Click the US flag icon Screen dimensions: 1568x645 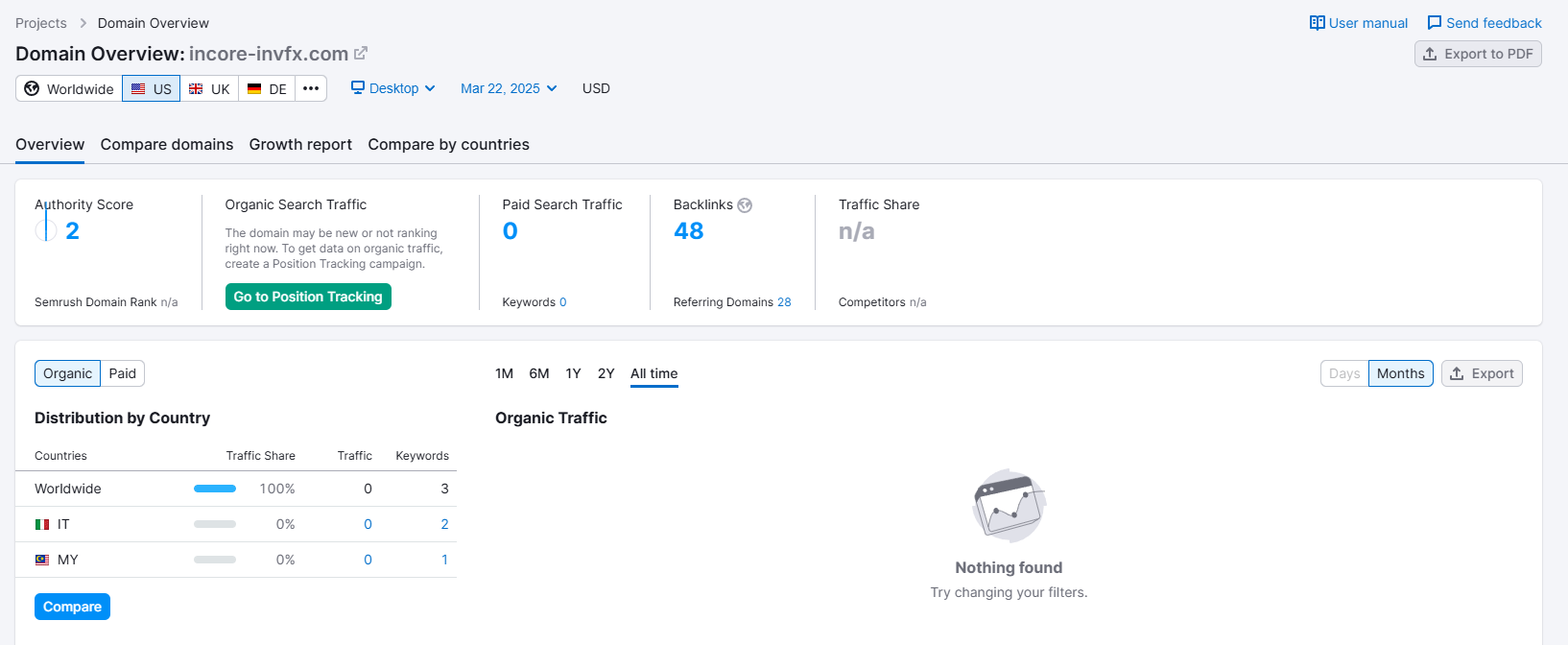(138, 88)
